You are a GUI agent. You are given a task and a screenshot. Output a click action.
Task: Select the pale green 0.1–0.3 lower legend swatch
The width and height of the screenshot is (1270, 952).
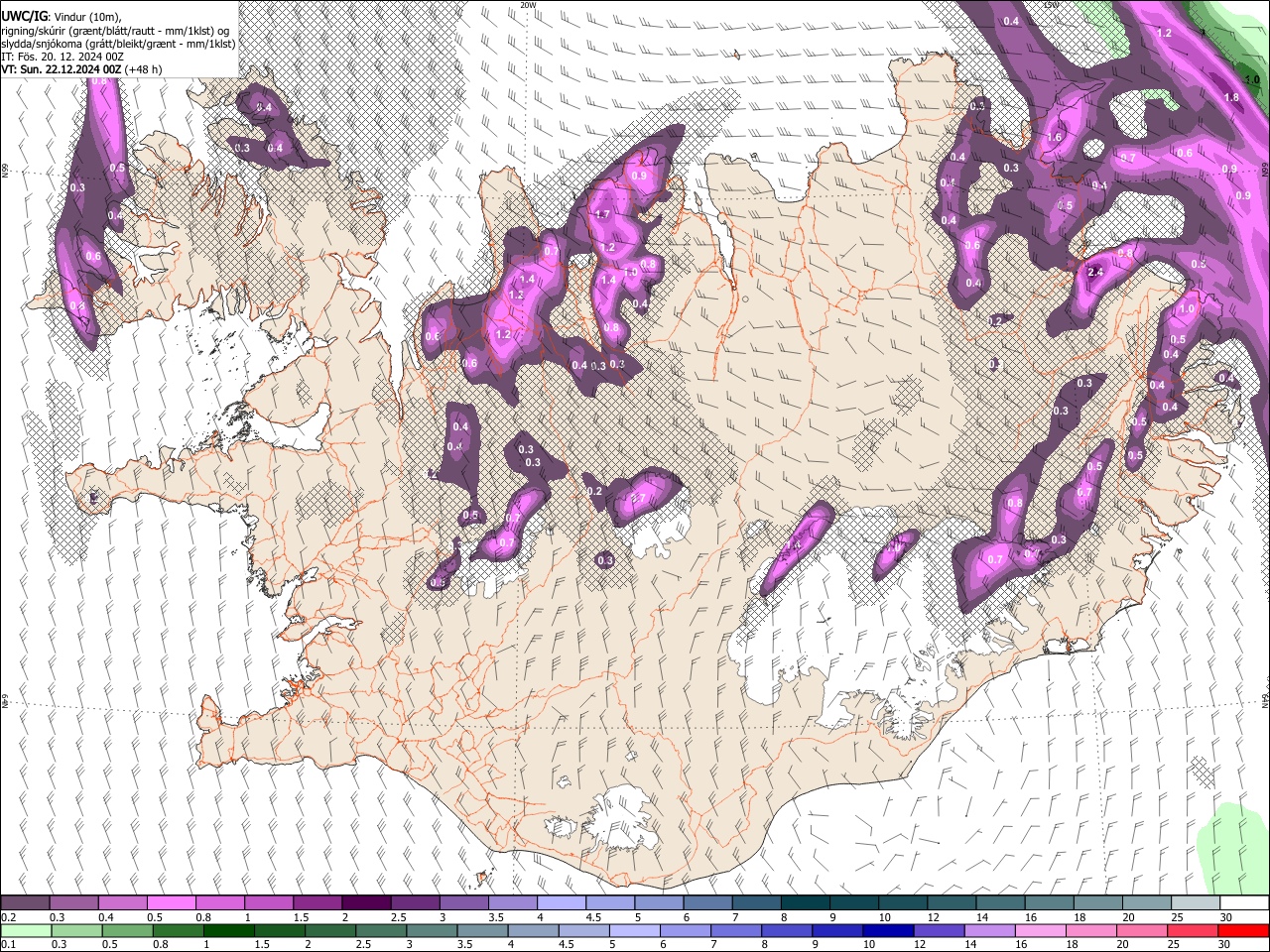coord(25,931)
